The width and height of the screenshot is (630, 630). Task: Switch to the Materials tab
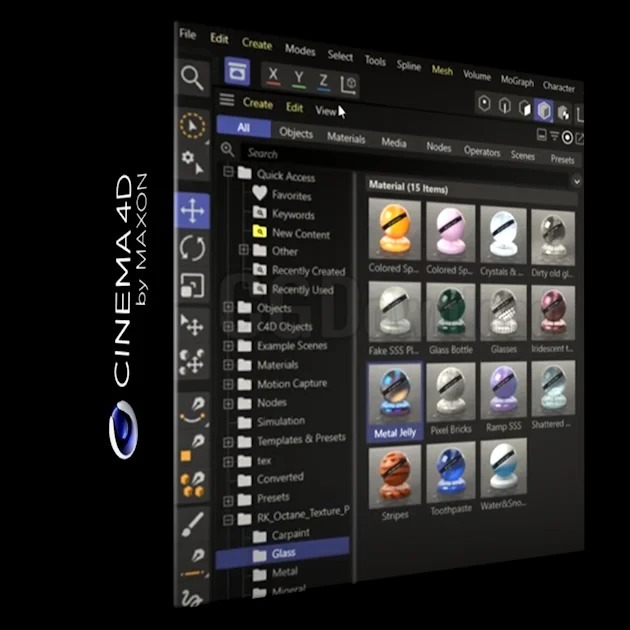[x=346, y=138]
